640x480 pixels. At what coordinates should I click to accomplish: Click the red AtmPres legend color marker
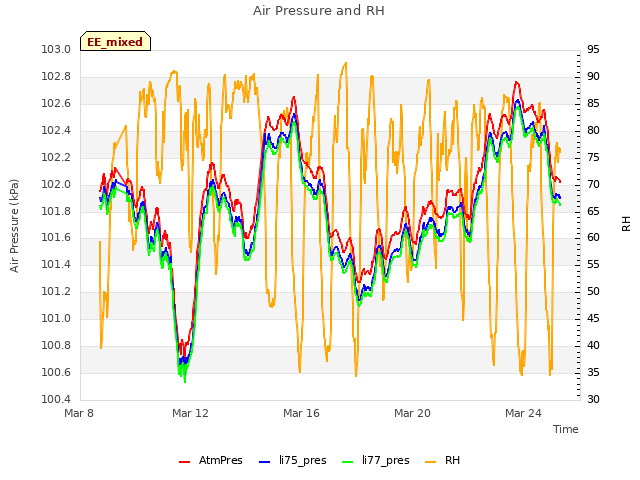pyautogui.click(x=184, y=462)
